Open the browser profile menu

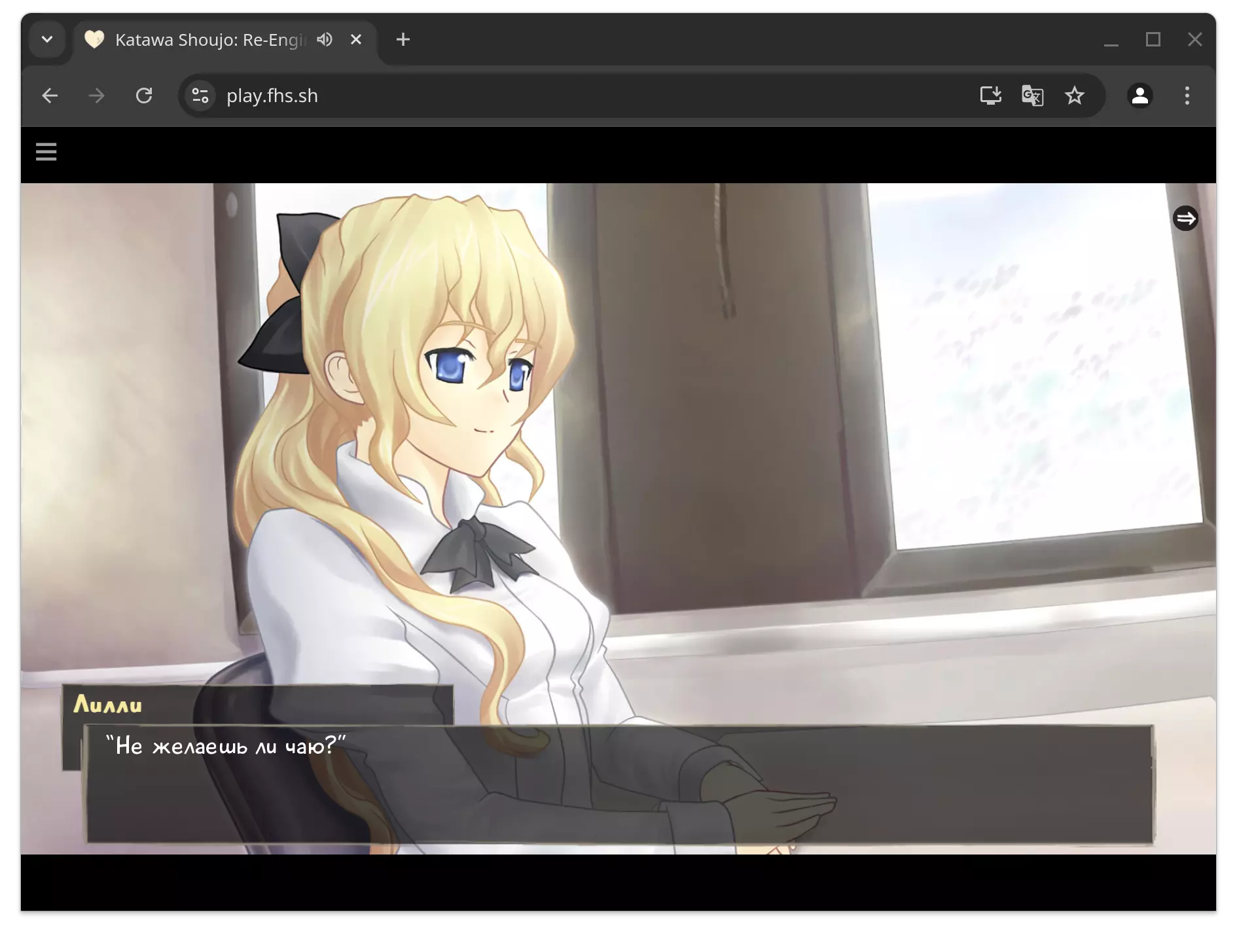1140,96
